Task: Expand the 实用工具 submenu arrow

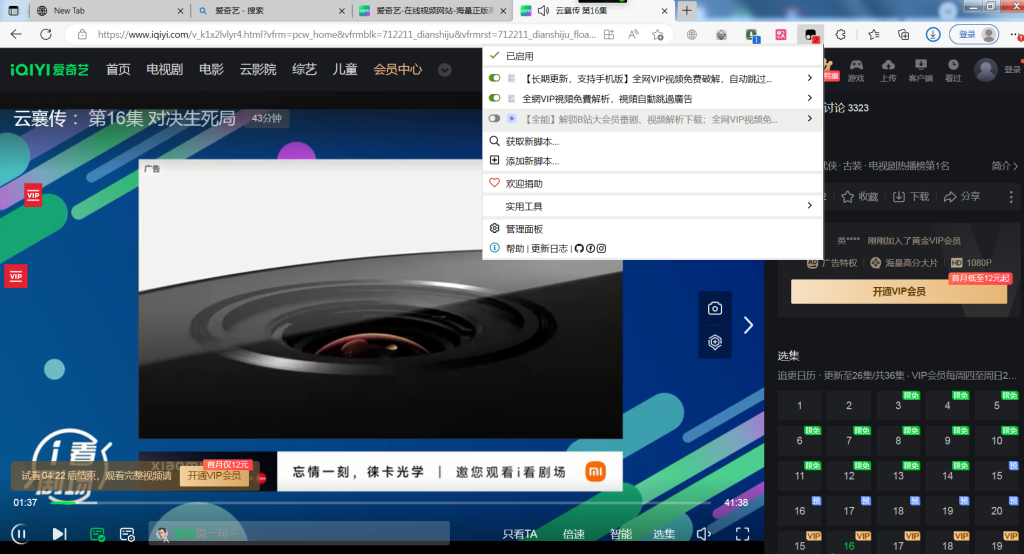Action: coord(810,206)
